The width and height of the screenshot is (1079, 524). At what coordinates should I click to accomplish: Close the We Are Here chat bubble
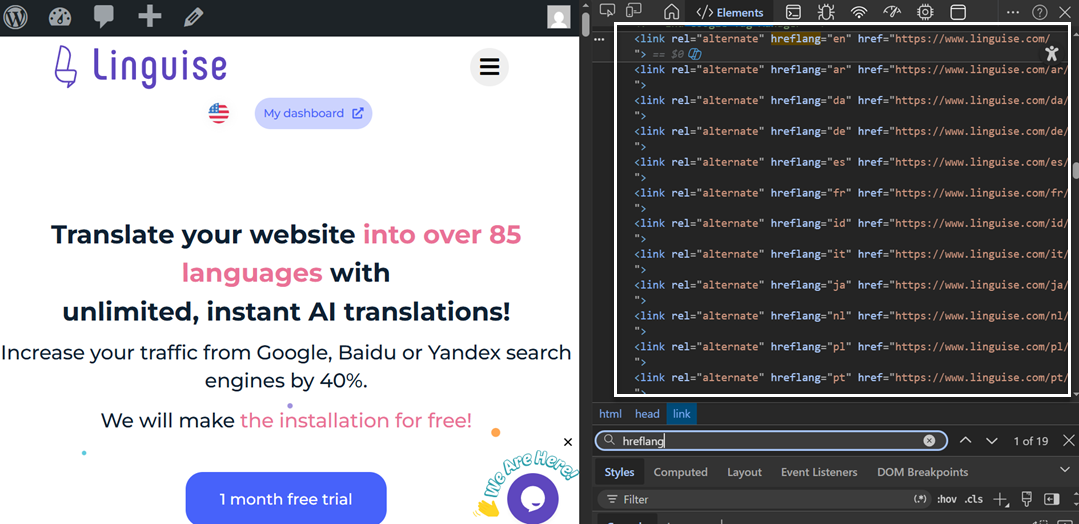coord(568,442)
